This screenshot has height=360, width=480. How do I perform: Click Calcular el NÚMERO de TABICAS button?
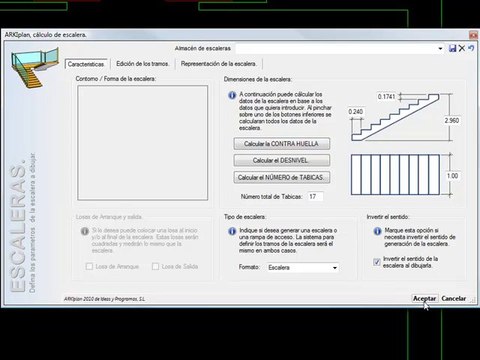(x=282, y=178)
